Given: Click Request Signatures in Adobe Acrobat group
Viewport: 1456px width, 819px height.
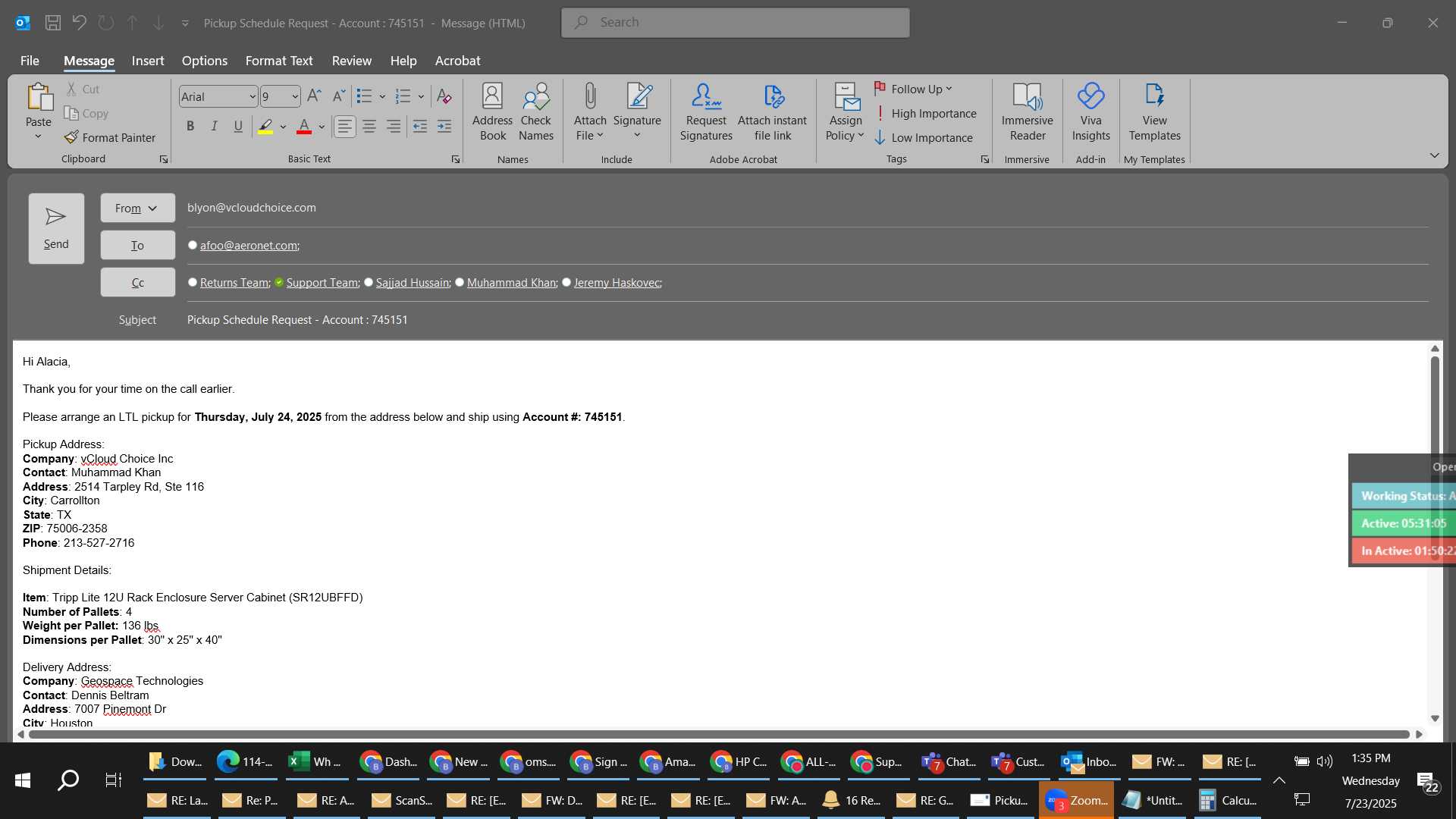Looking at the screenshot, I should 706,112.
